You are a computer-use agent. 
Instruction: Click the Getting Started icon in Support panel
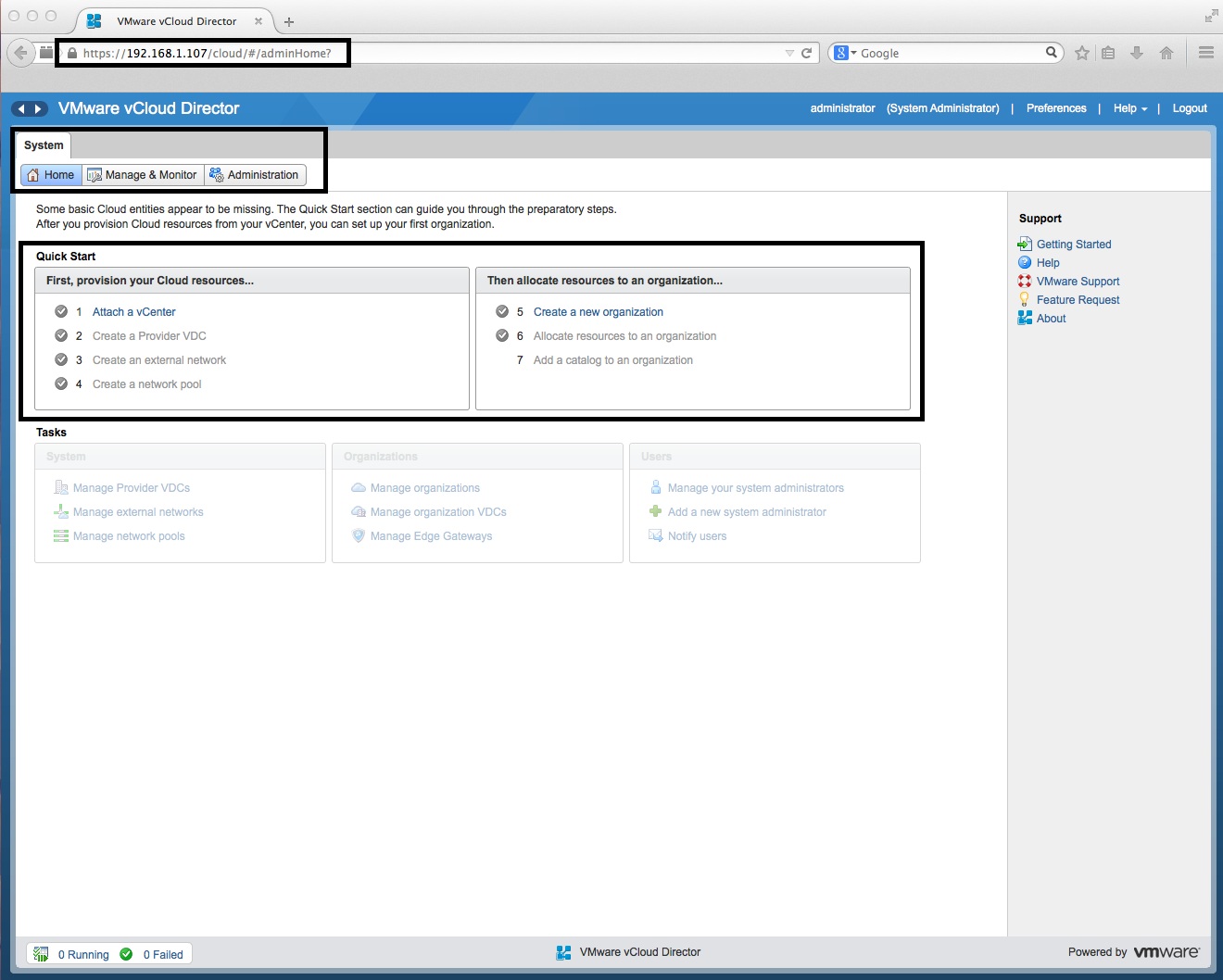coord(1025,244)
